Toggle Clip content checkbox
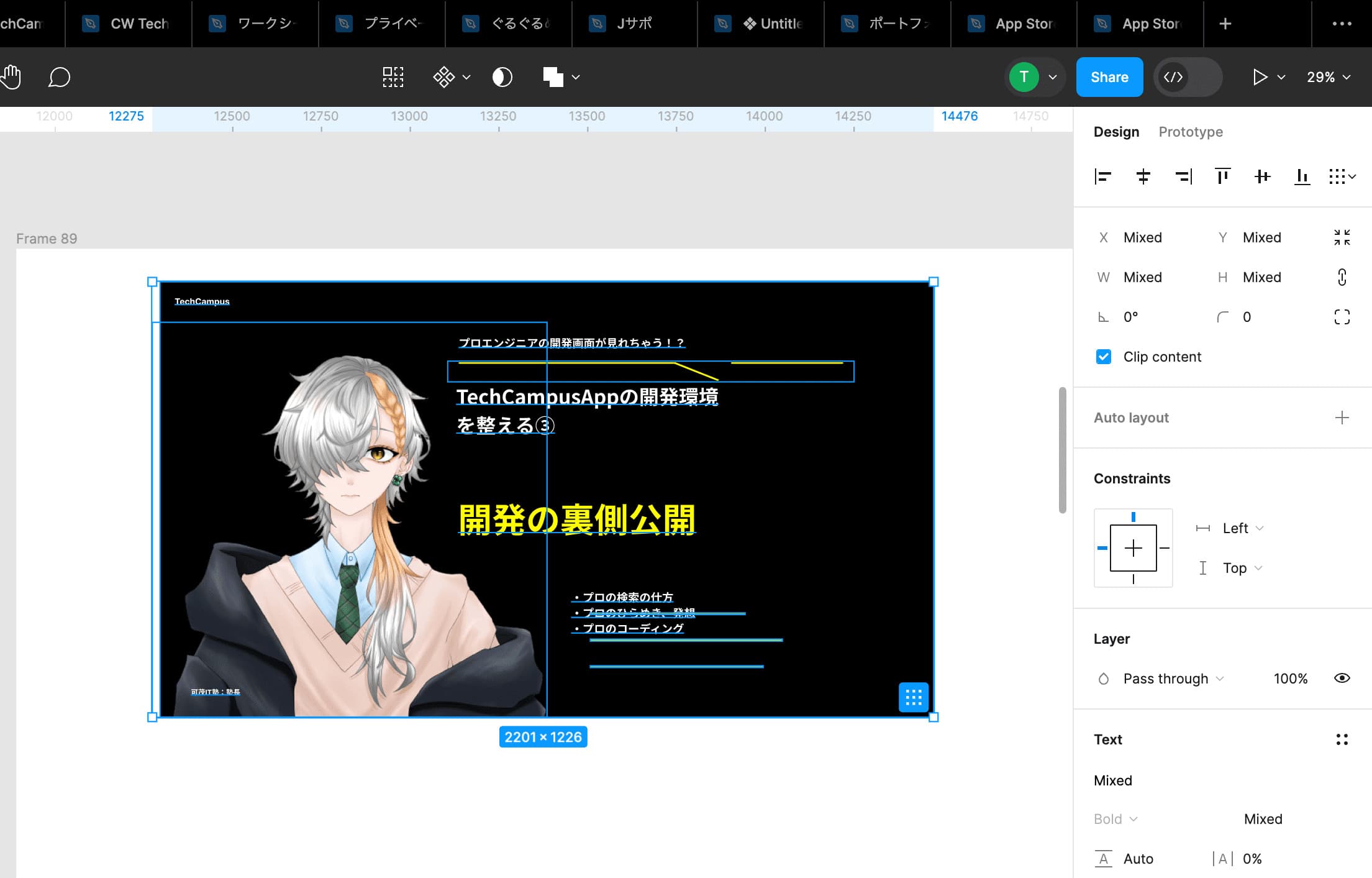This screenshot has height=878, width=1372. pyautogui.click(x=1104, y=357)
